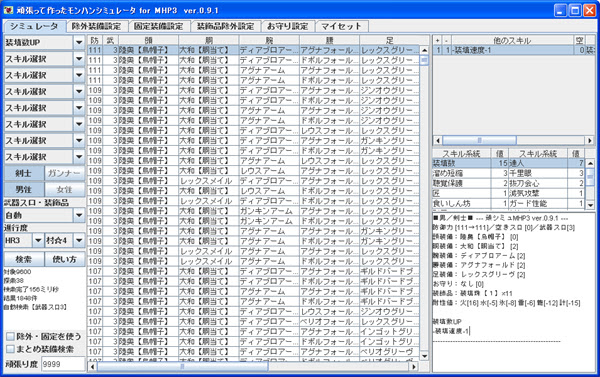Viewport: 600px width, 377px height.
Task: Click the 他のスキル panel's scrollbar right arrow
Action: pyautogui.click(x=590, y=140)
